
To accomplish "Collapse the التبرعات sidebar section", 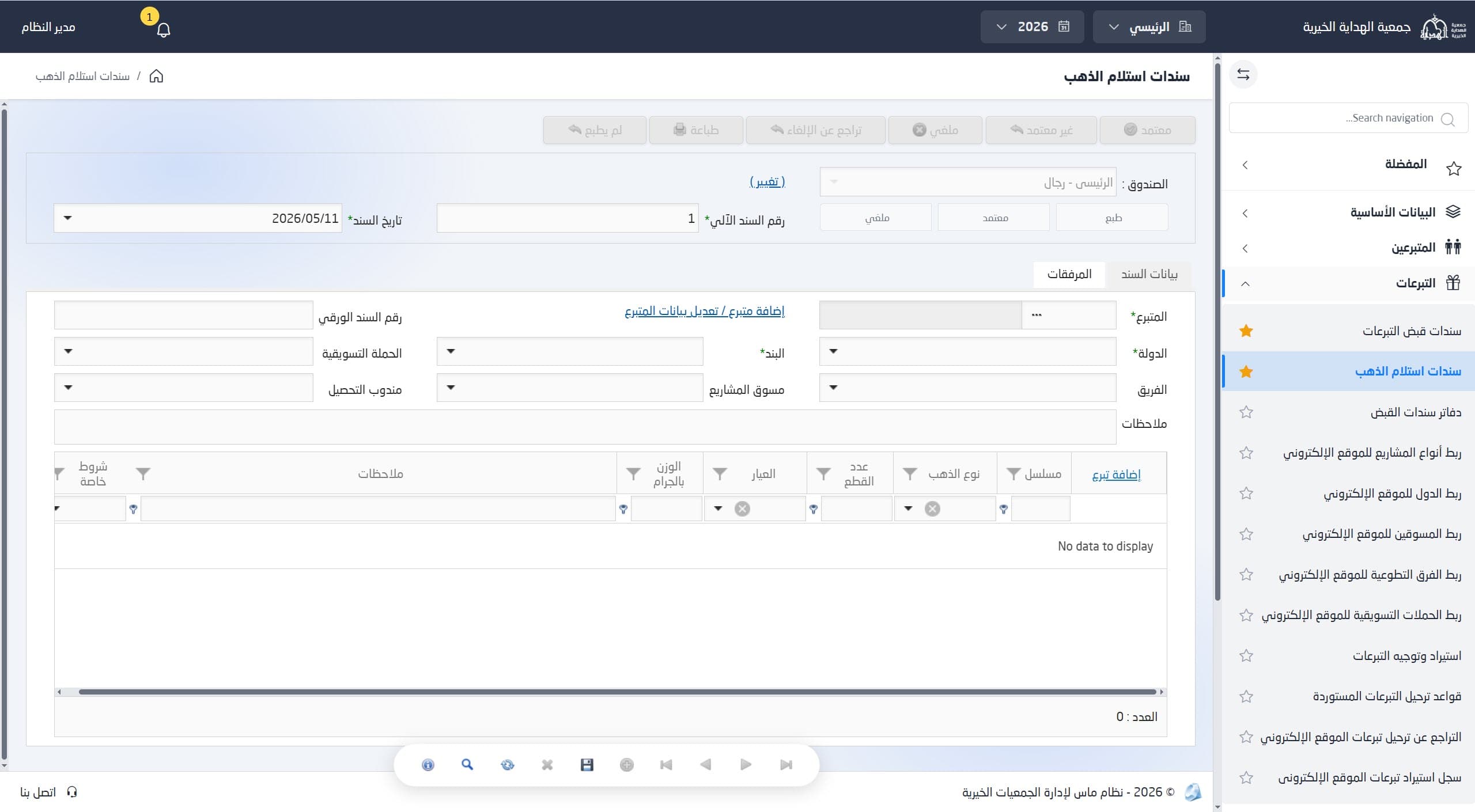I will tap(1348, 283).
